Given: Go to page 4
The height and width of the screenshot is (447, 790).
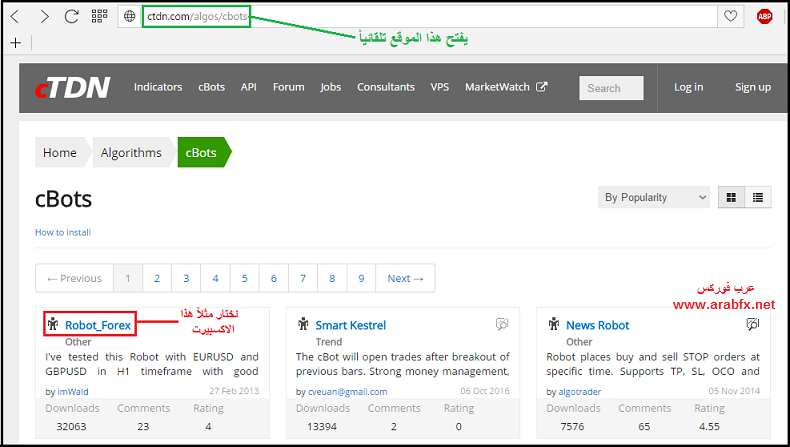Looking at the screenshot, I should (x=215, y=278).
